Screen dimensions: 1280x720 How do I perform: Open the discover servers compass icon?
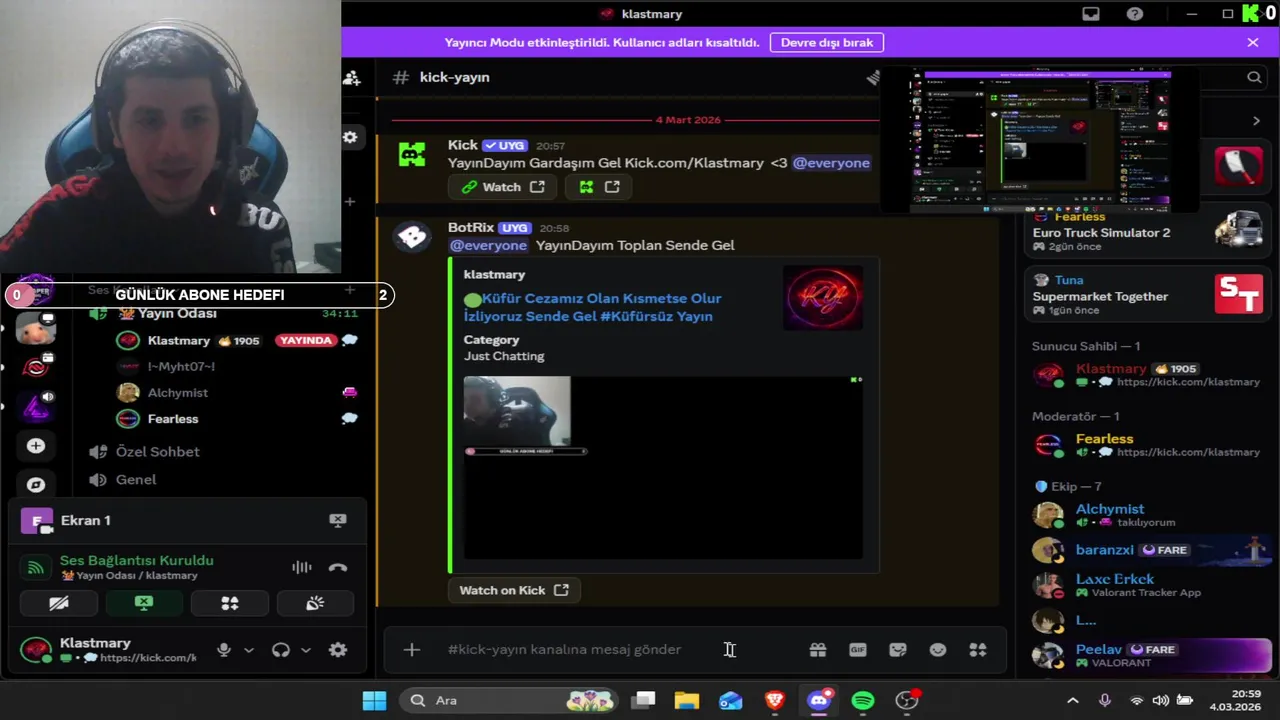[x=36, y=485]
